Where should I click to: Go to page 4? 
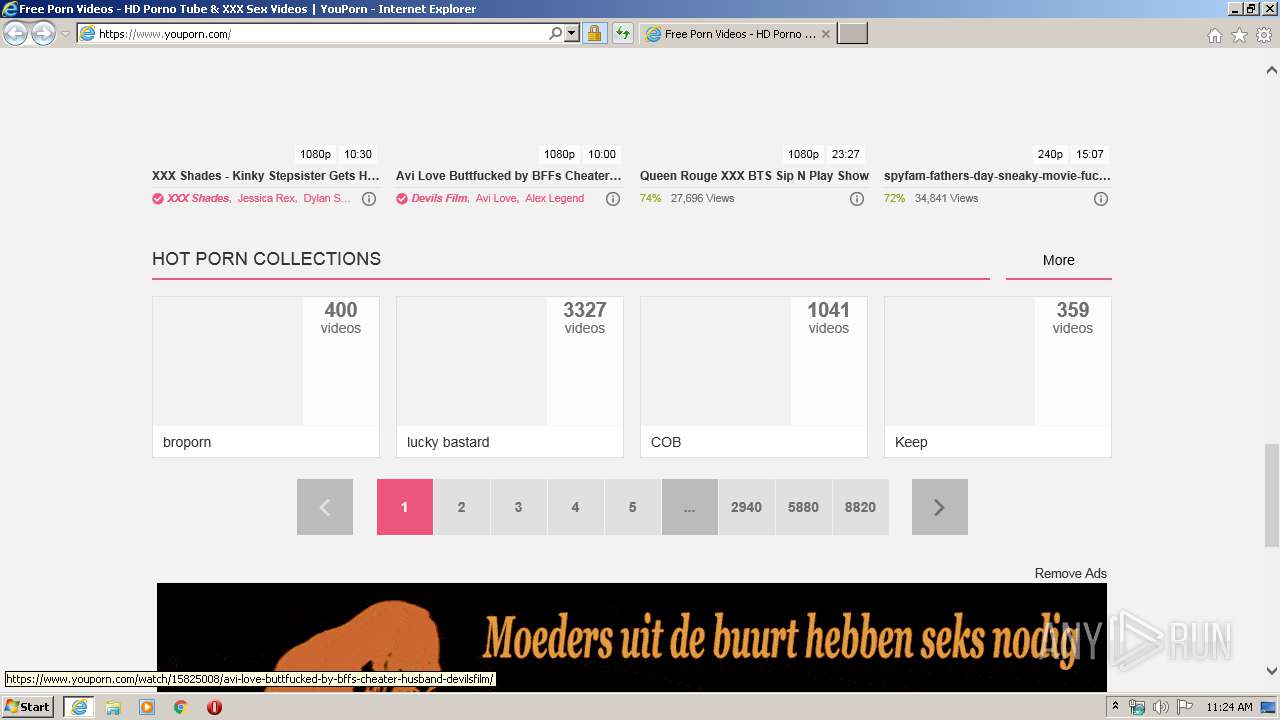pyautogui.click(x=576, y=507)
